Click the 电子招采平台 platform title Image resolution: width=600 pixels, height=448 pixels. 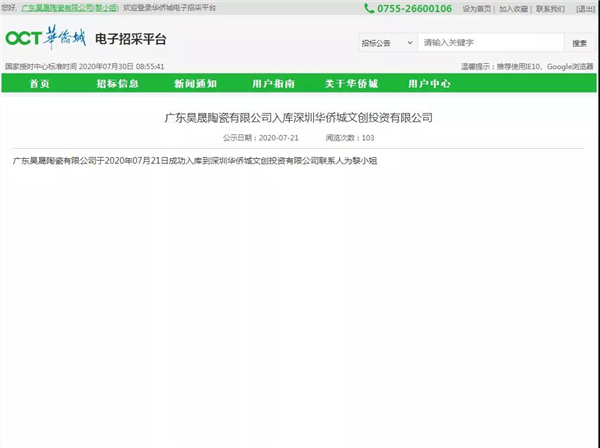(130, 40)
